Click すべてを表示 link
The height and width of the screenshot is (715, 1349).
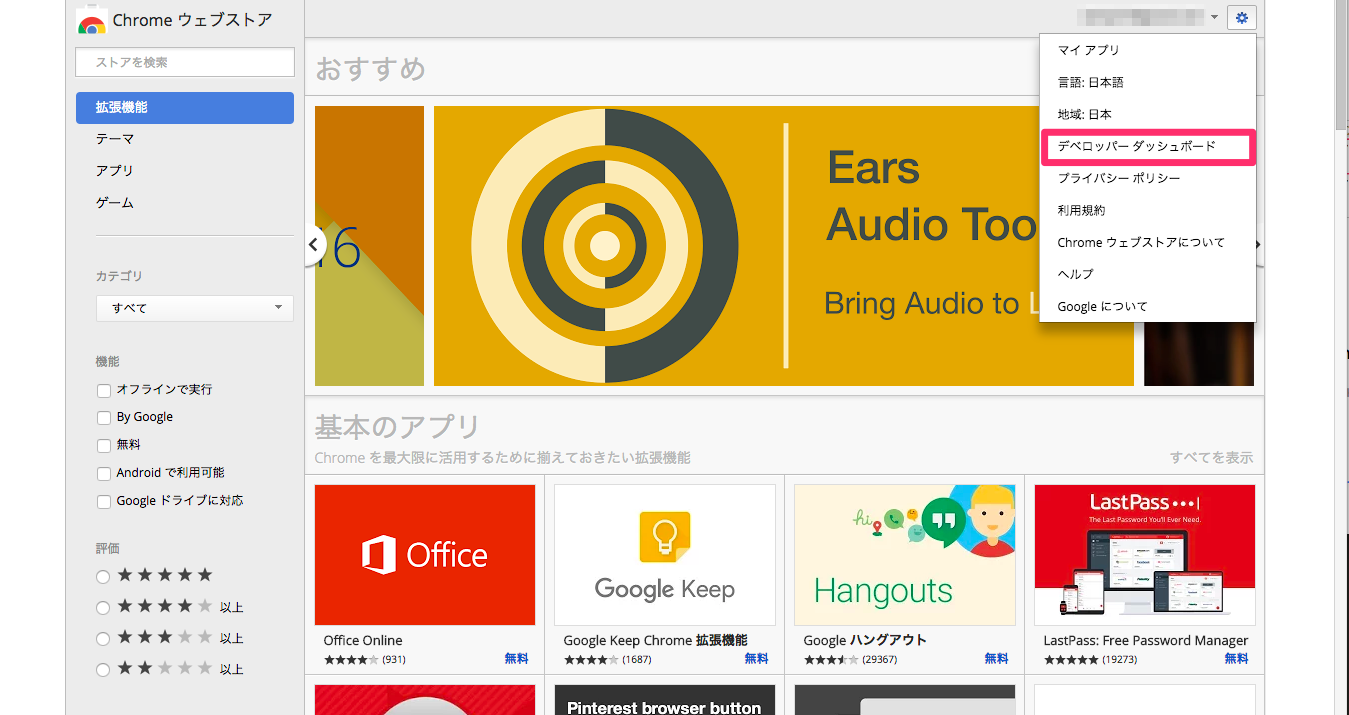[1211, 458]
